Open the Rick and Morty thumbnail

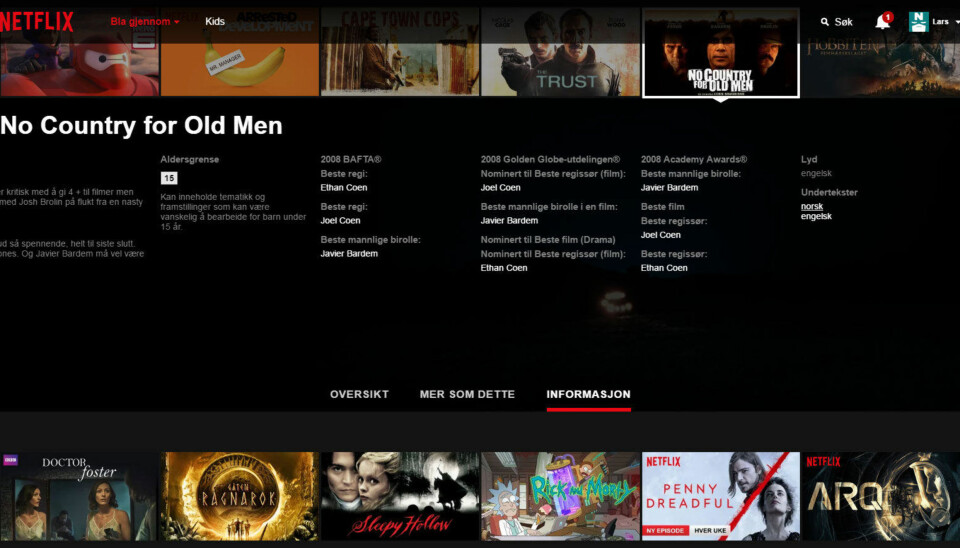(560, 496)
